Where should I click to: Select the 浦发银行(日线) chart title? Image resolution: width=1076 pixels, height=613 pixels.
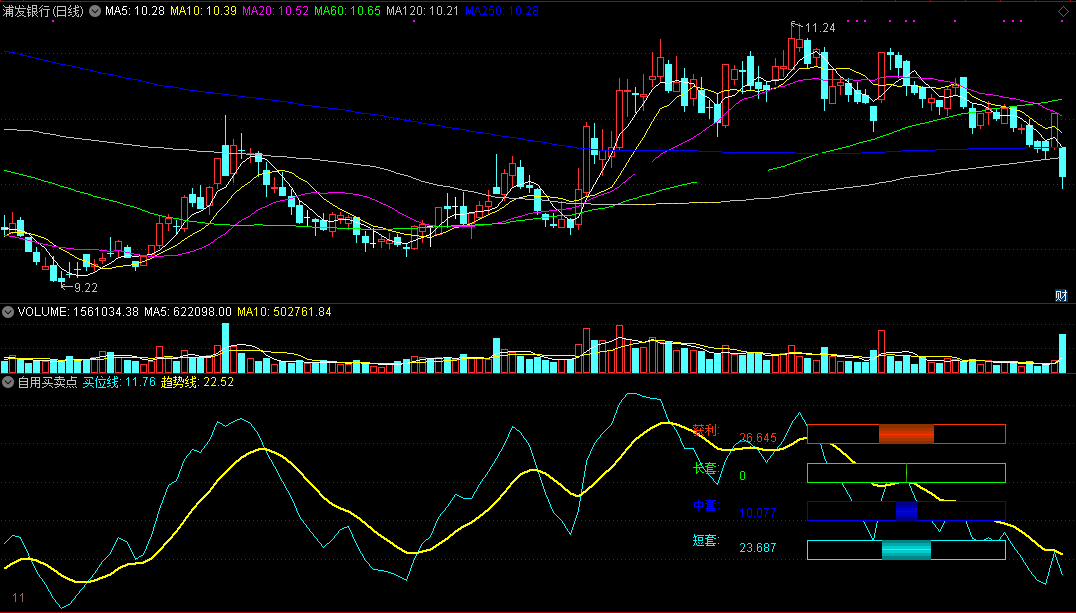pos(43,11)
